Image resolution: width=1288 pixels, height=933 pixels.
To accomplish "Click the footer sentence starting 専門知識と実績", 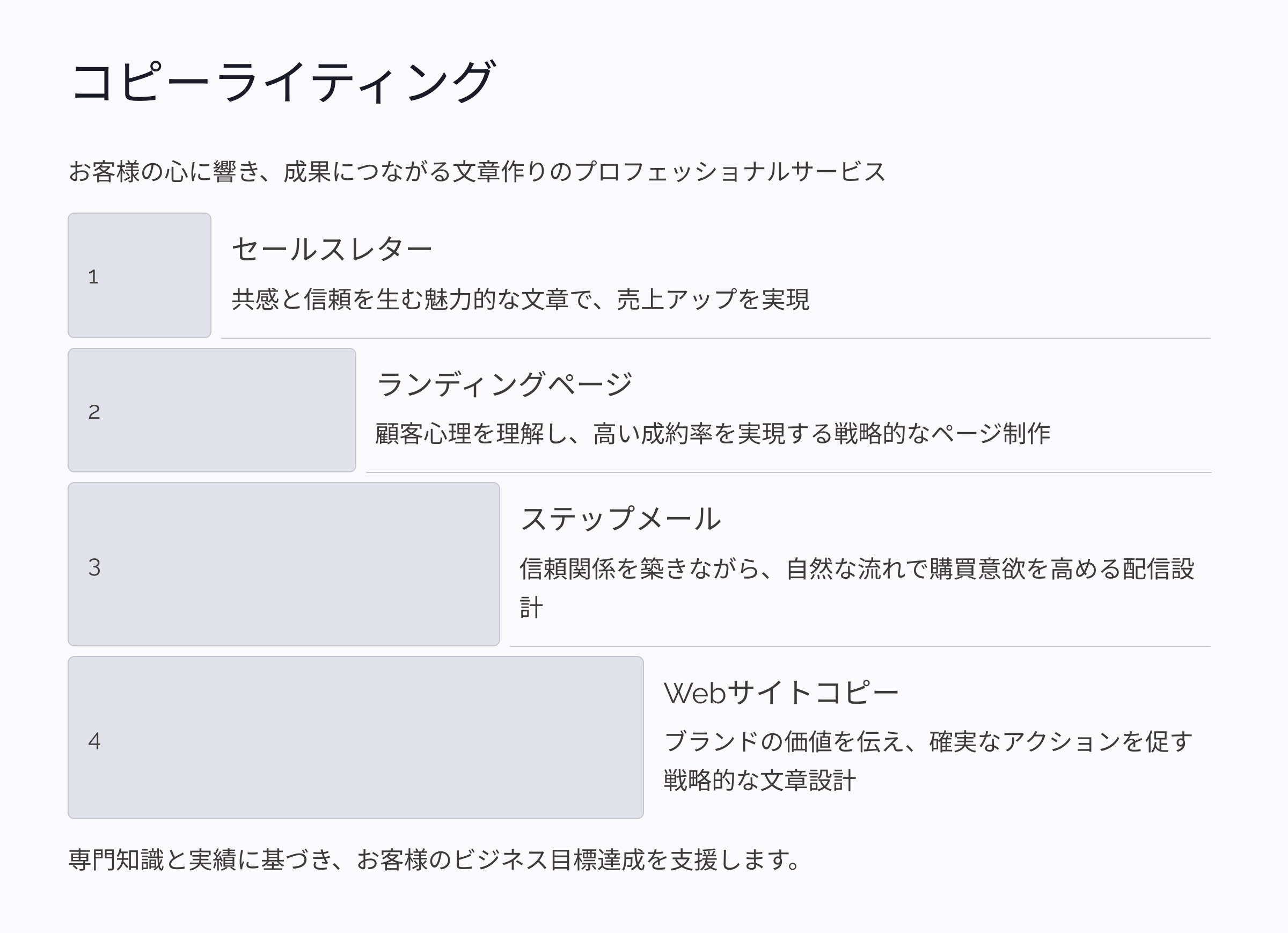I will click(435, 859).
